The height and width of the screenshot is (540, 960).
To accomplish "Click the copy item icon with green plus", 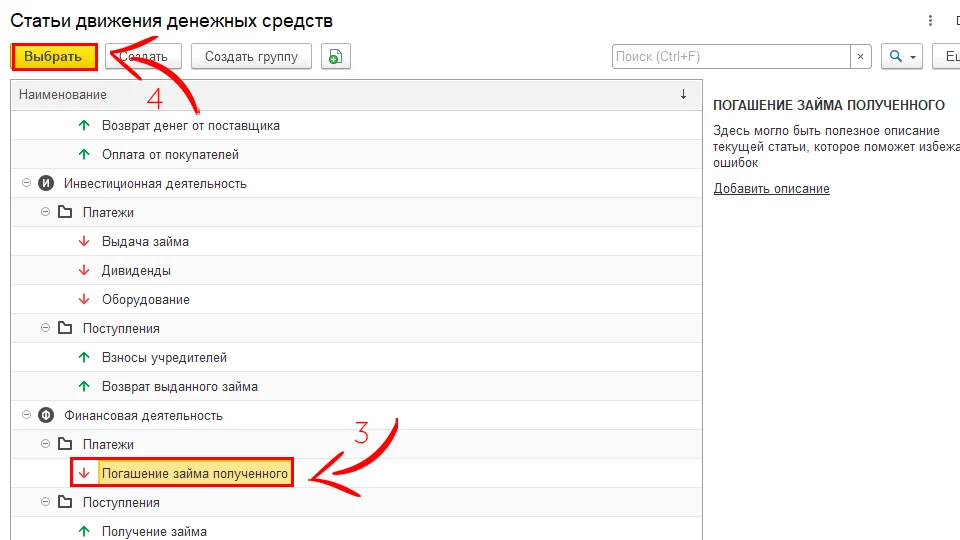I will pyautogui.click(x=336, y=57).
